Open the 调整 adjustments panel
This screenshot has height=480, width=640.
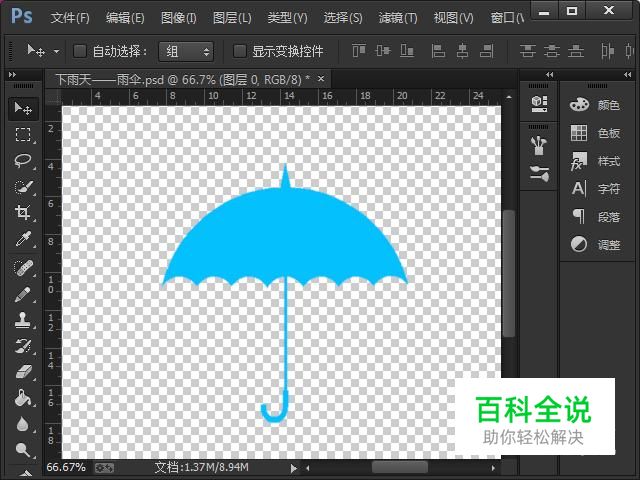pyautogui.click(x=595, y=244)
